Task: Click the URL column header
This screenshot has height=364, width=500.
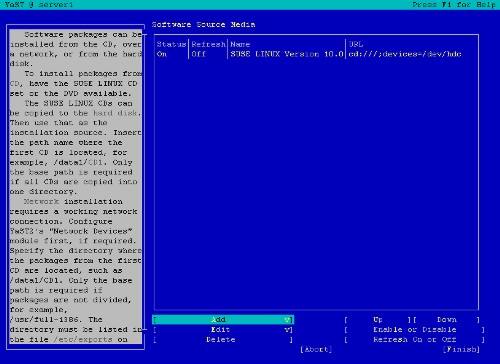Action: 356,44
